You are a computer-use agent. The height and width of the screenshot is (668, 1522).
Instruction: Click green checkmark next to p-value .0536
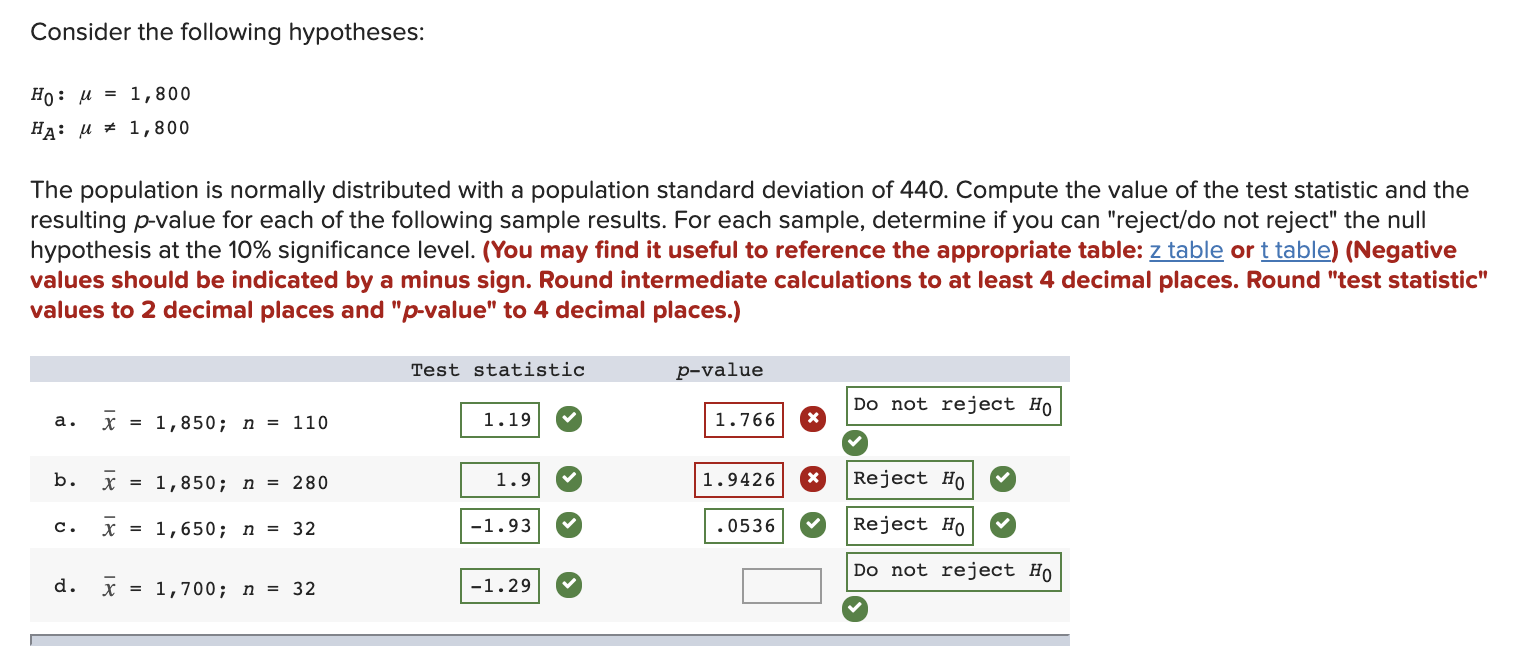[x=811, y=525]
